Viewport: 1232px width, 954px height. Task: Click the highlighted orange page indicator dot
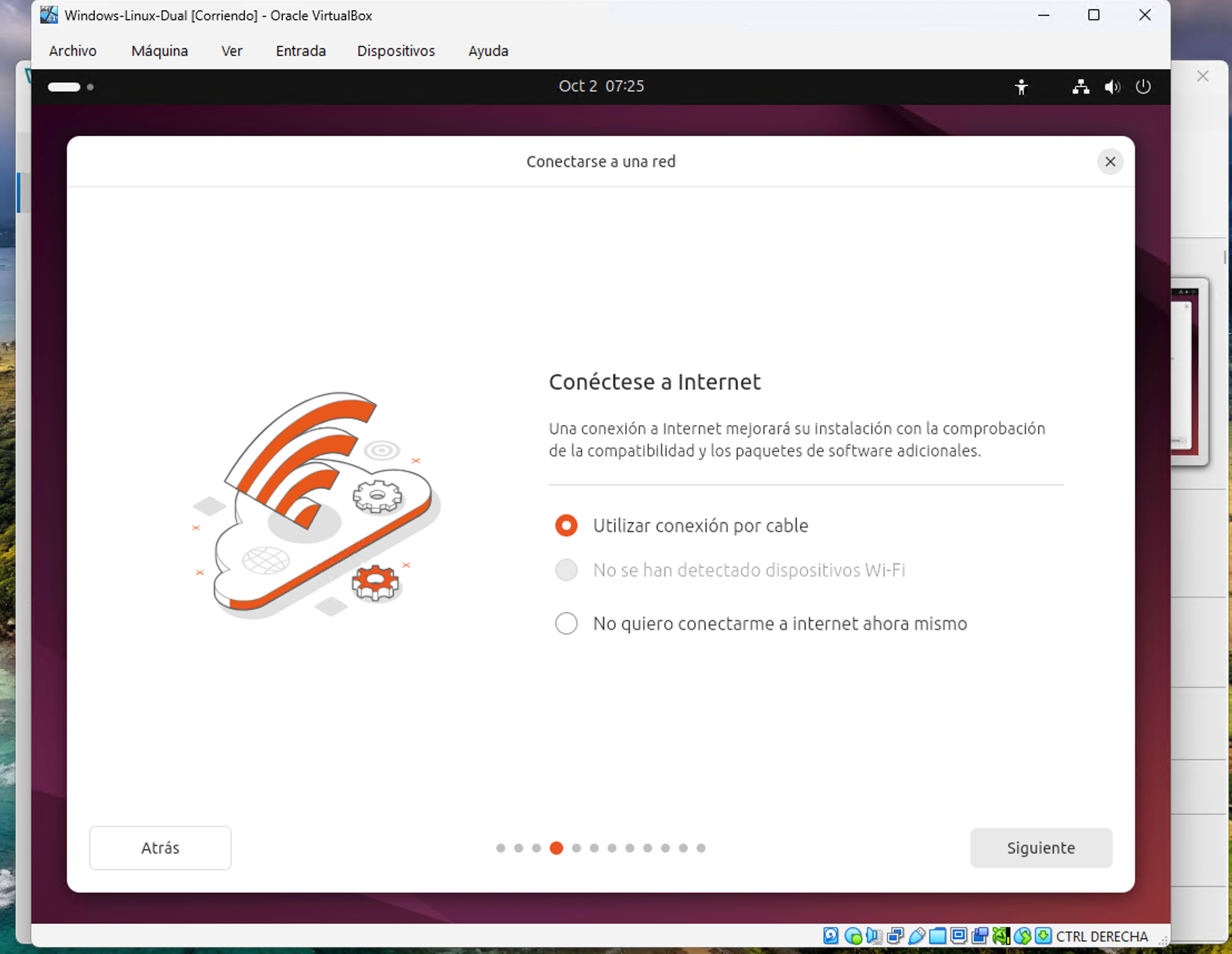(x=556, y=848)
